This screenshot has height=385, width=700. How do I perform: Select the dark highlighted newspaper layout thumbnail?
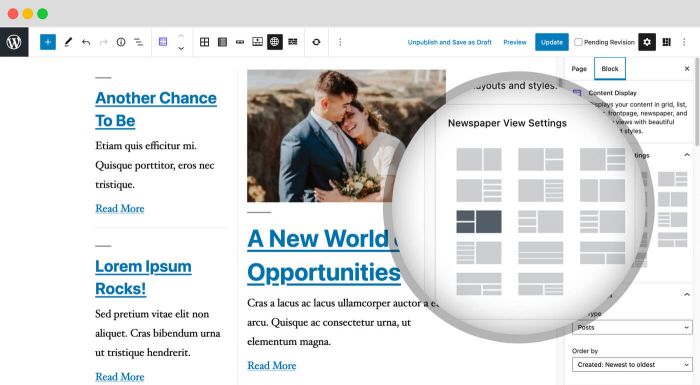[x=479, y=222]
